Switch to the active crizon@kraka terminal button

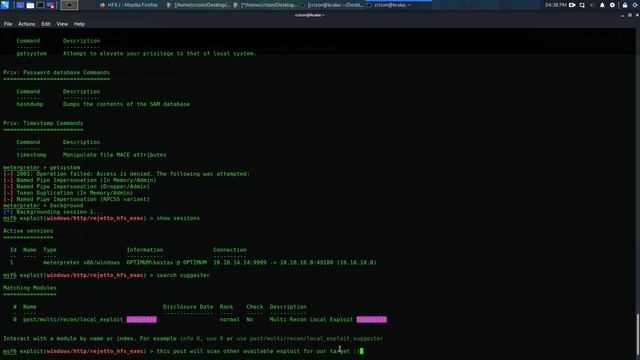tap(398, 5)
